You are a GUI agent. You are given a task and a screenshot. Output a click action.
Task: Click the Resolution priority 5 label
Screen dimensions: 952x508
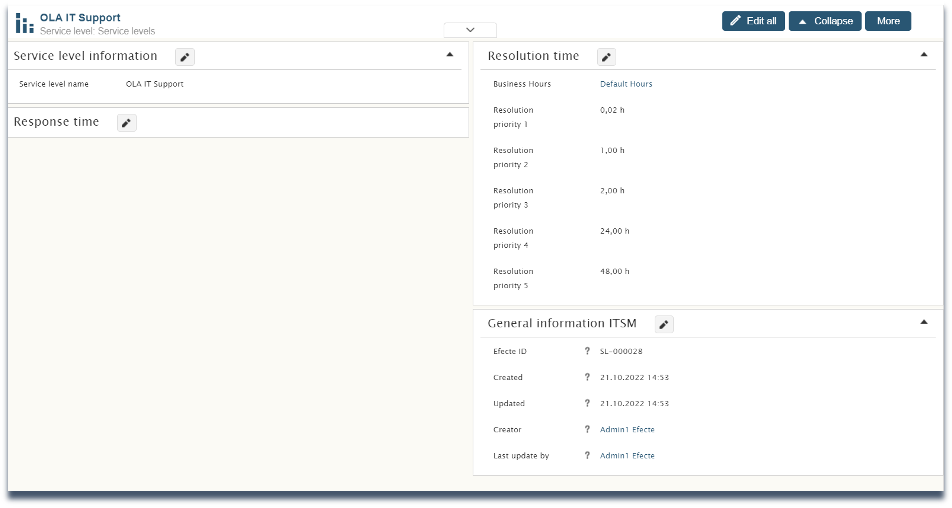tap(513, 279)
